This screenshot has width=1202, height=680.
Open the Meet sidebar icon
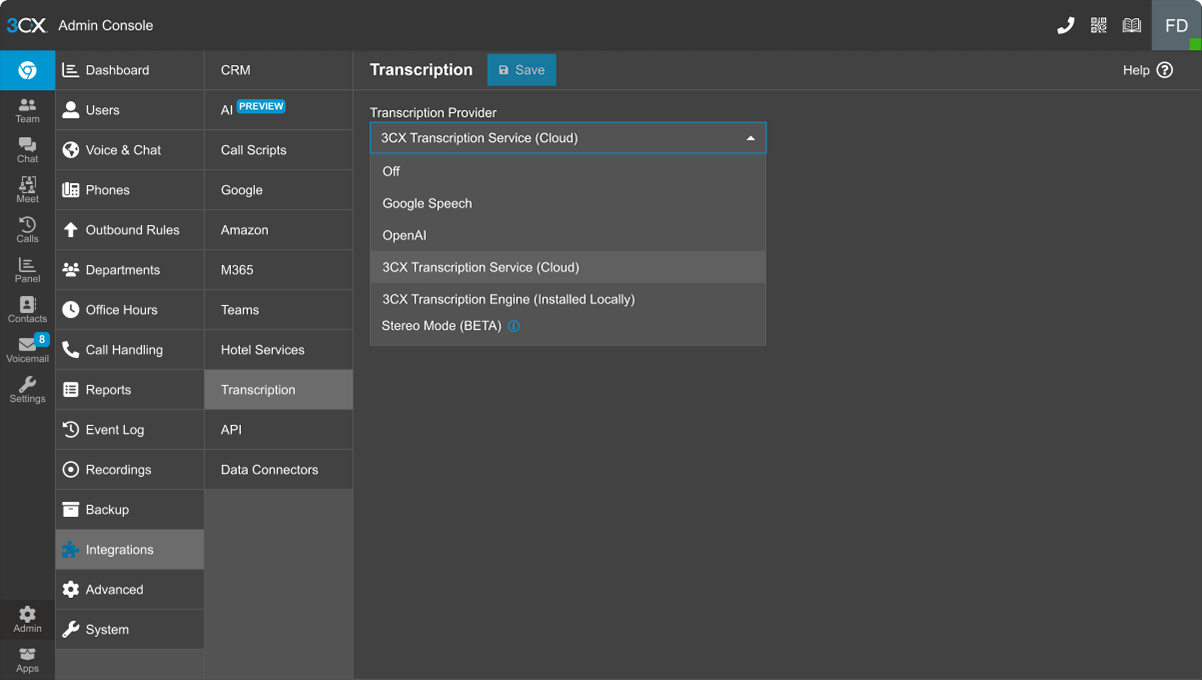pyautogui.click(x=27, y=189)
